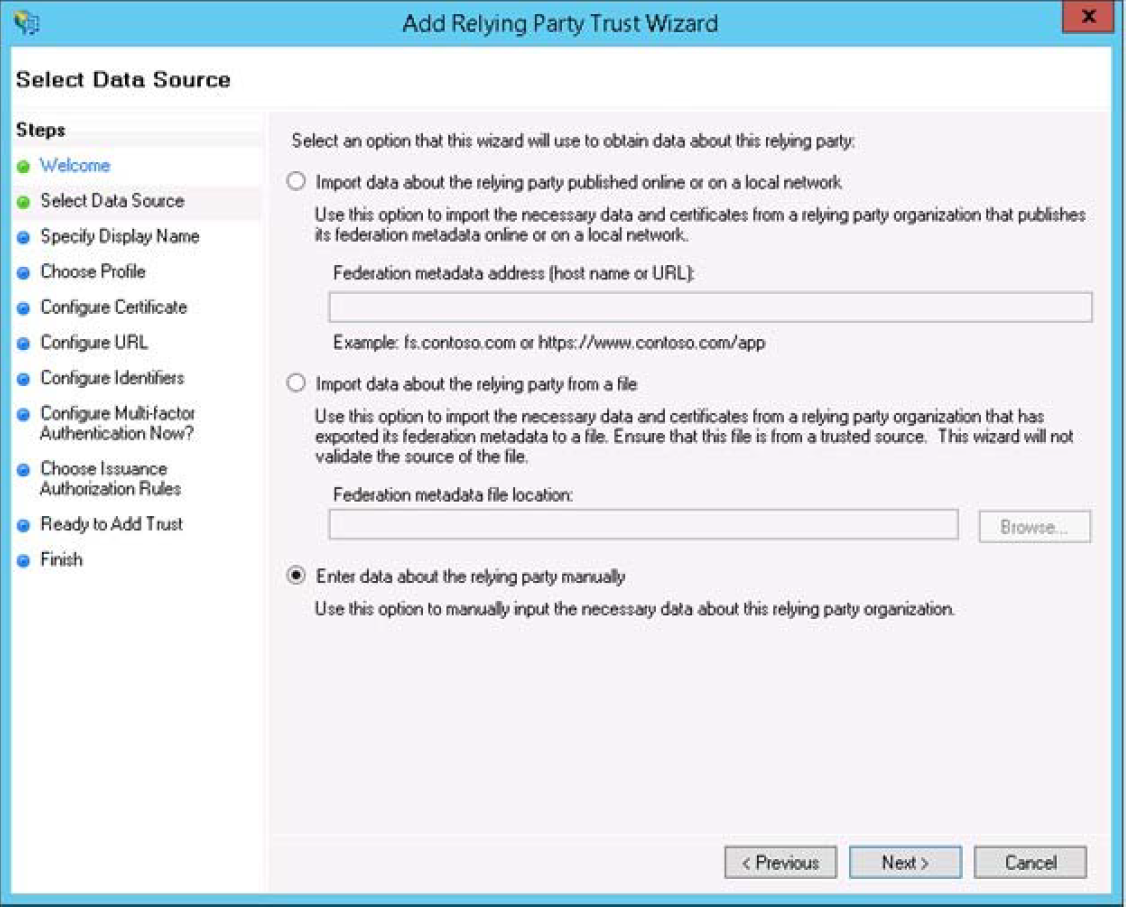Select import data published online radio option

point(296,182)
